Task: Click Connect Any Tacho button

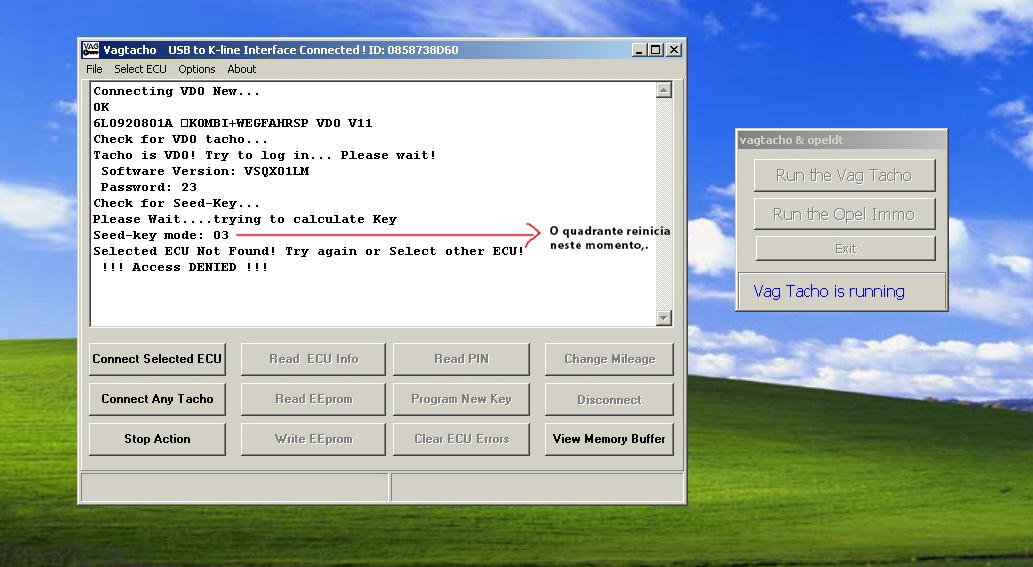Action: 157,399
